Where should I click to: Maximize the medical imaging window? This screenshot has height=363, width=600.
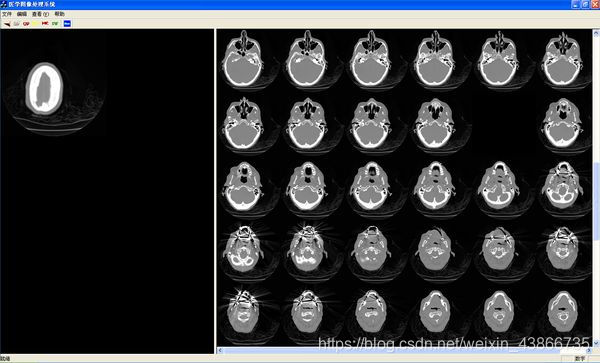(585, 5)
